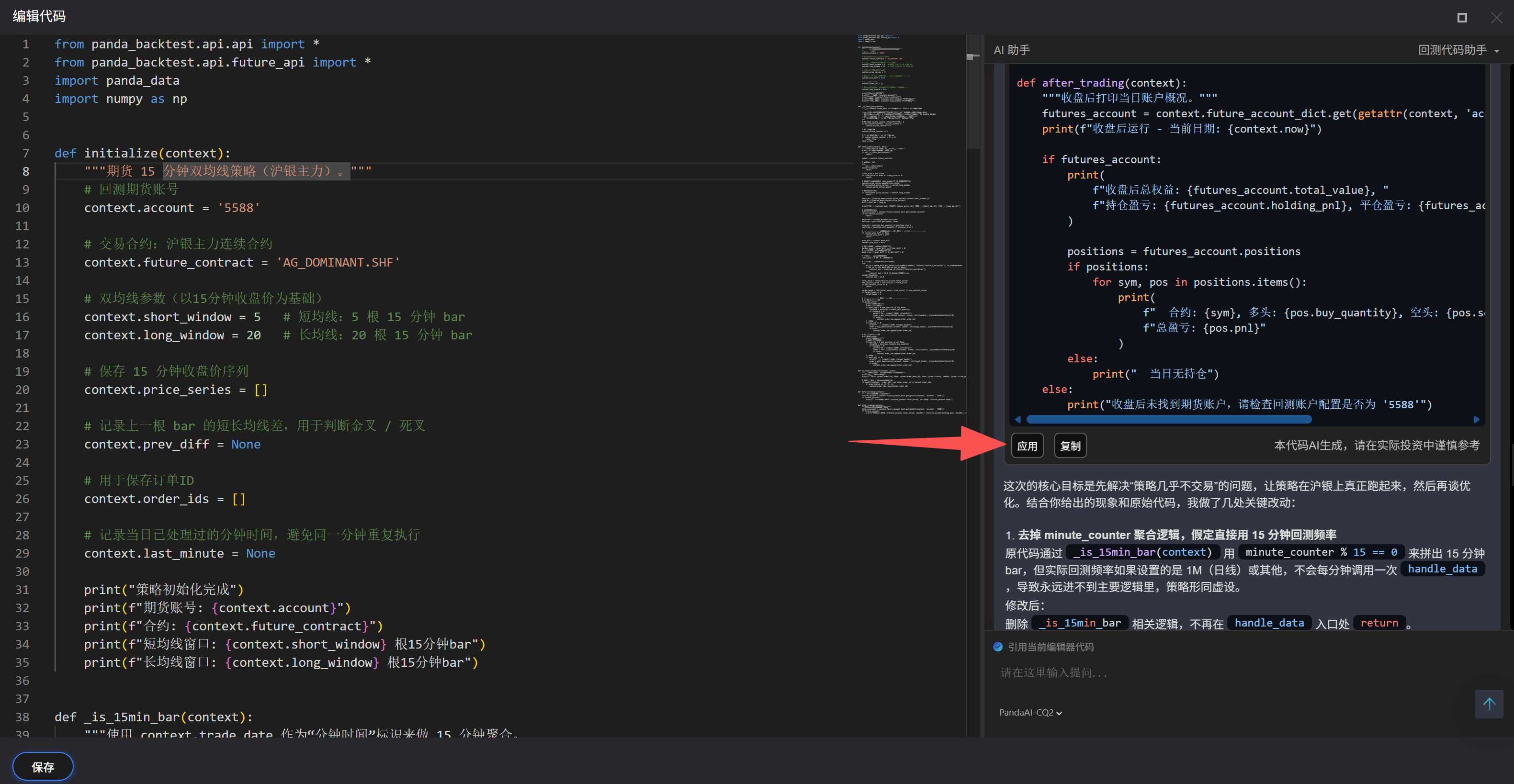Open the 回测代码助手 dropdown
This screenshot has height=784, width=1514.
coord(1458,50)
